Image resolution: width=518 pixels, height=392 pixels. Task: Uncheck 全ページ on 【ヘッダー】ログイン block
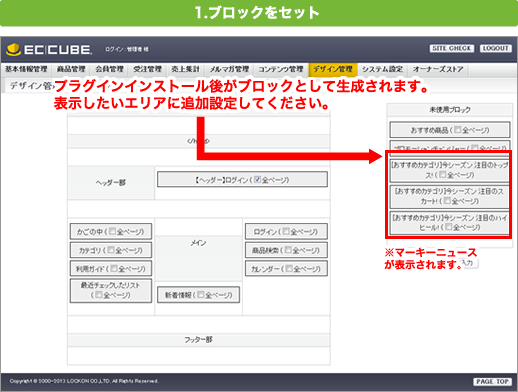[257, 179]
